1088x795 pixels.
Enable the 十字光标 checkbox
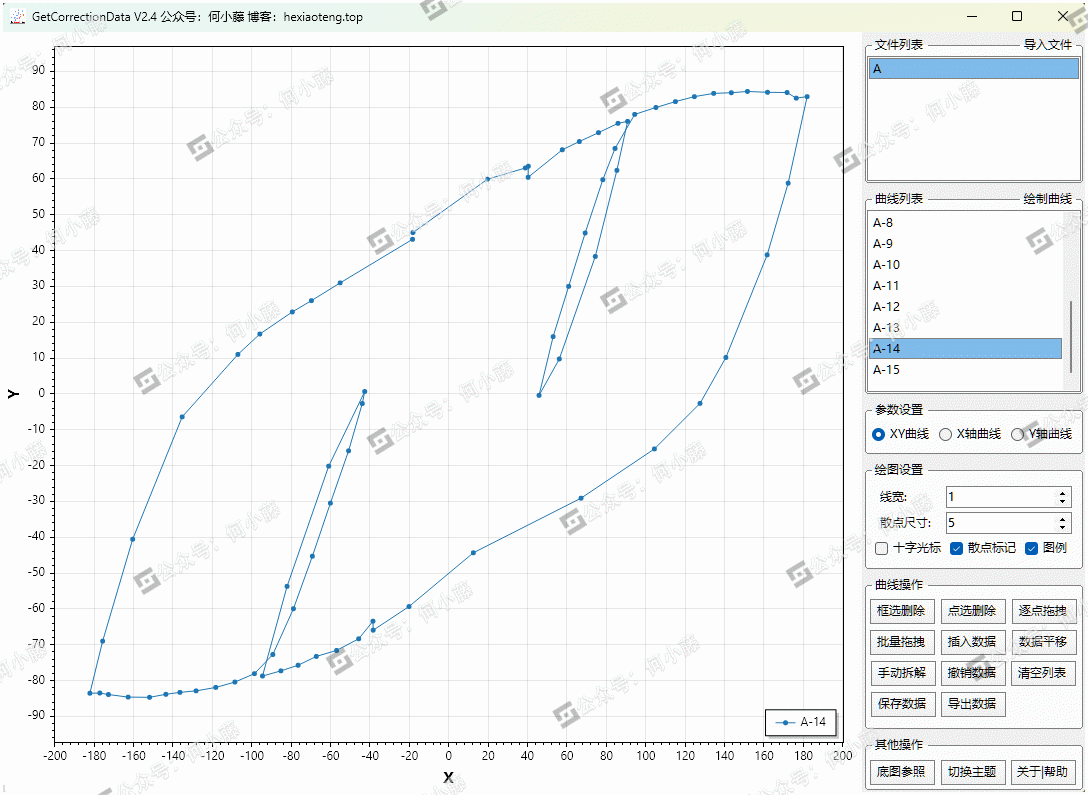[x=881, y=548]
